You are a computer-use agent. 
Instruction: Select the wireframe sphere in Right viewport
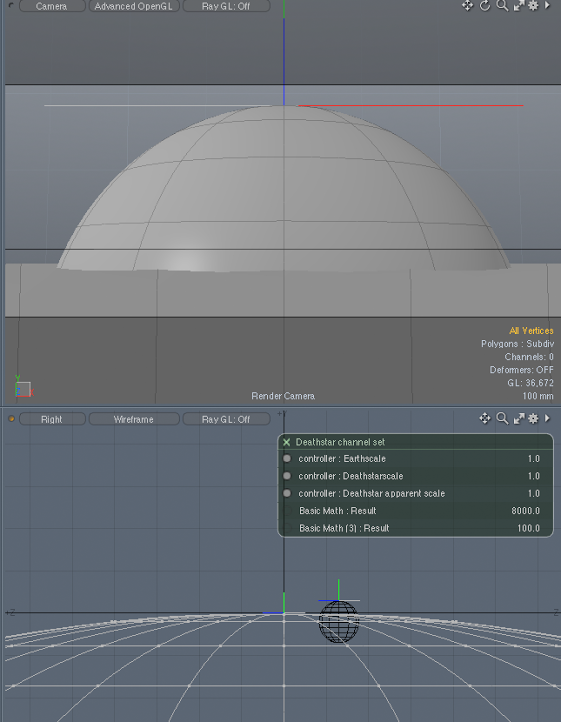339,622
